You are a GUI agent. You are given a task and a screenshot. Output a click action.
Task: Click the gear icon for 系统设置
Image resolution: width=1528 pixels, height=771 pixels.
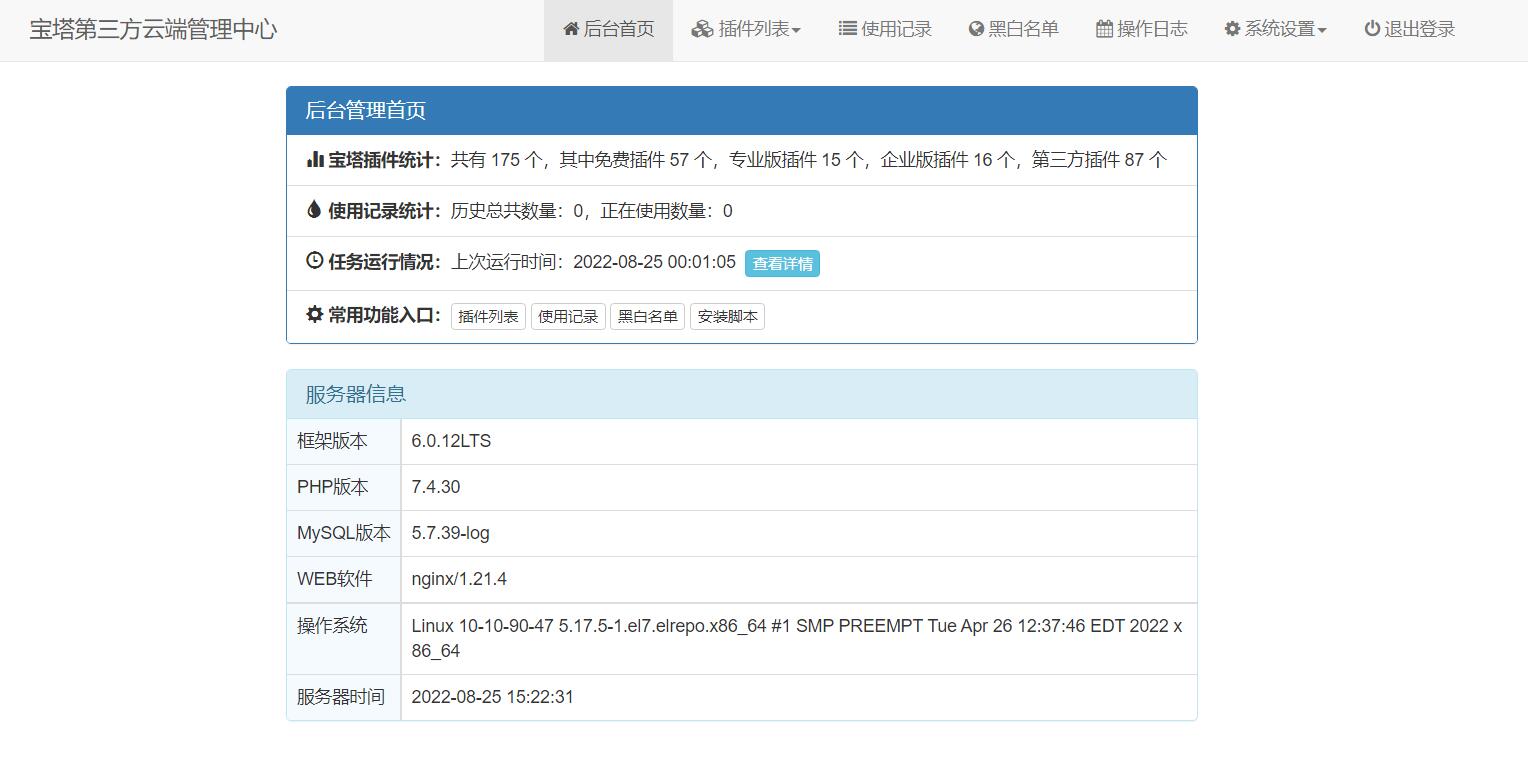coord(1232,29)
